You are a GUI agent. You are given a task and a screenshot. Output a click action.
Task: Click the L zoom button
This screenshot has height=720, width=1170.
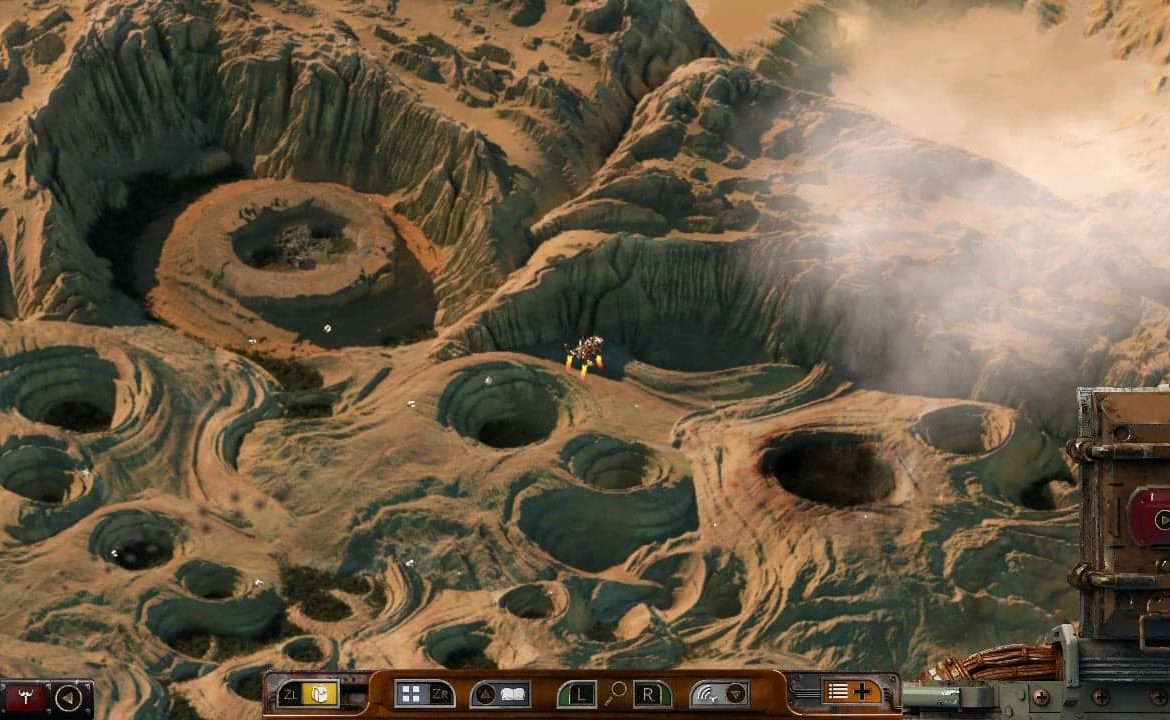pos(577,695)
